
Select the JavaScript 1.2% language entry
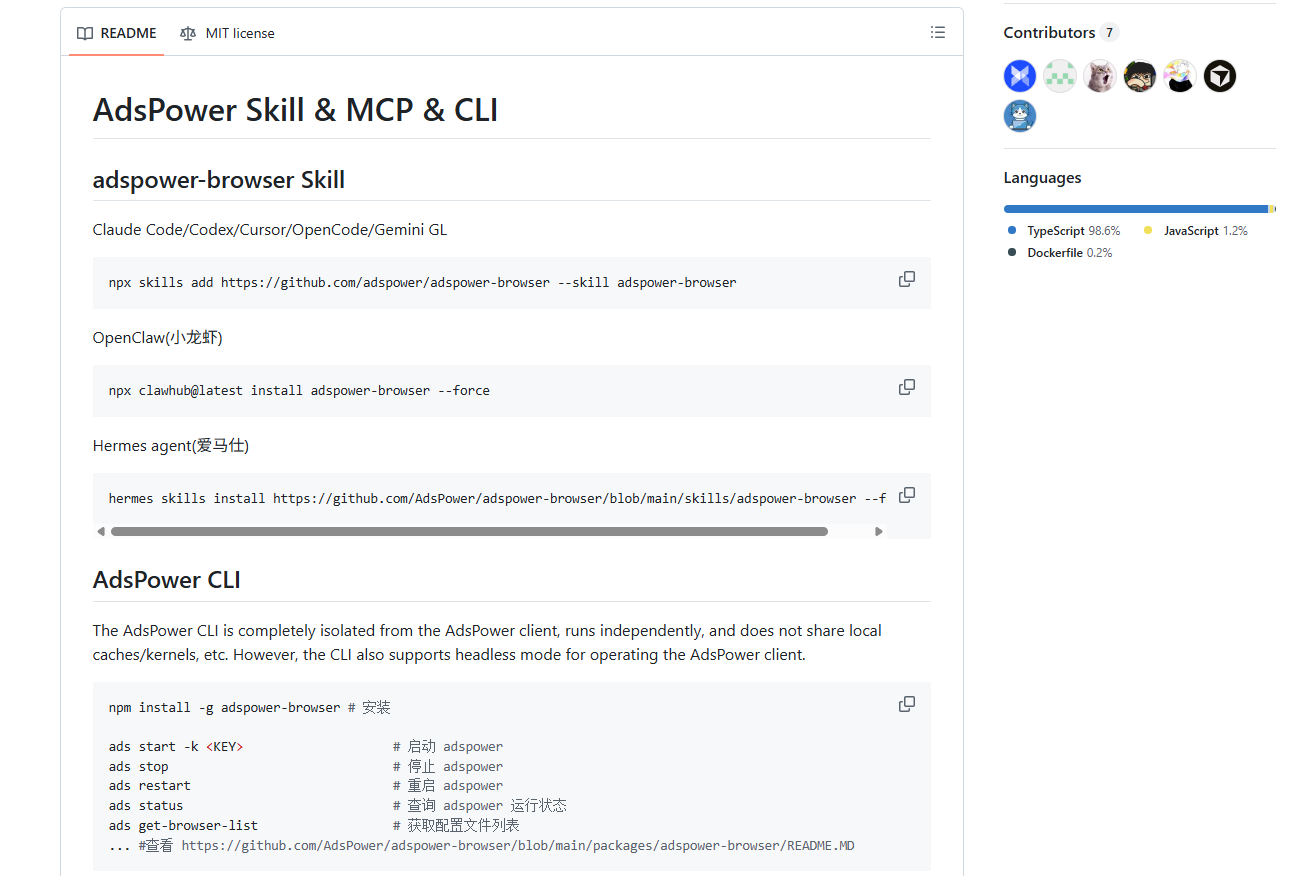point(1197,231)
